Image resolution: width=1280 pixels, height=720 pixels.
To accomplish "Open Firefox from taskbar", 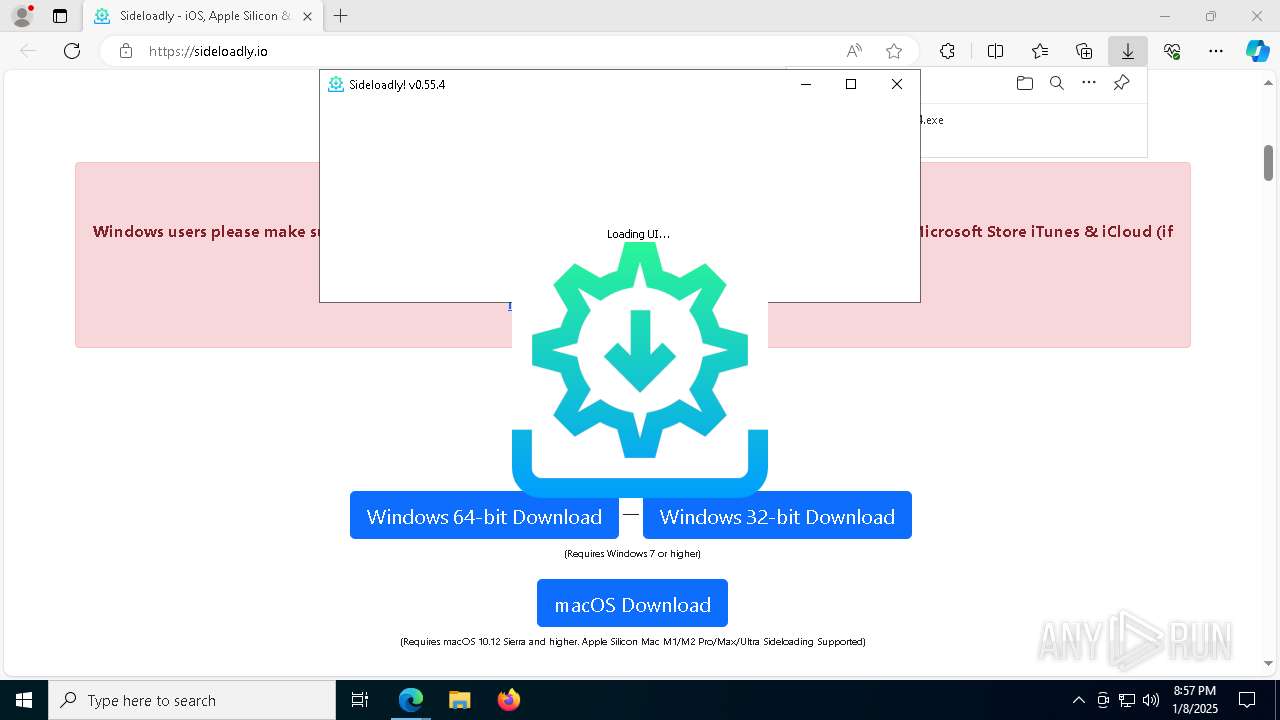I will pos(508,700).
